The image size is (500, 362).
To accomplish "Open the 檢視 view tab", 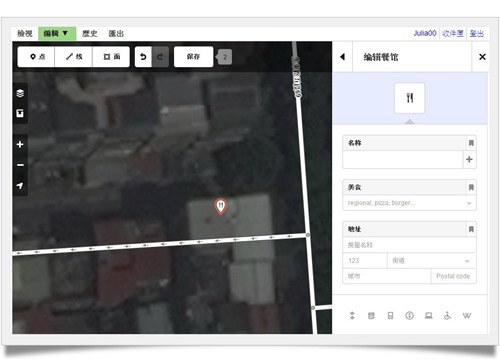I will coord(25,33).
